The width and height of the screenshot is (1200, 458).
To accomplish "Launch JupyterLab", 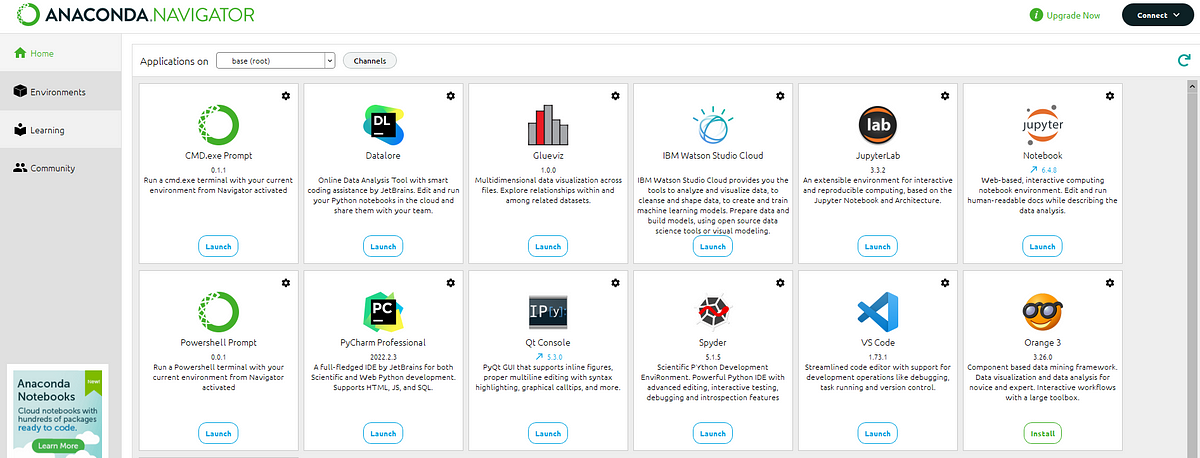I will pos(877,246).
